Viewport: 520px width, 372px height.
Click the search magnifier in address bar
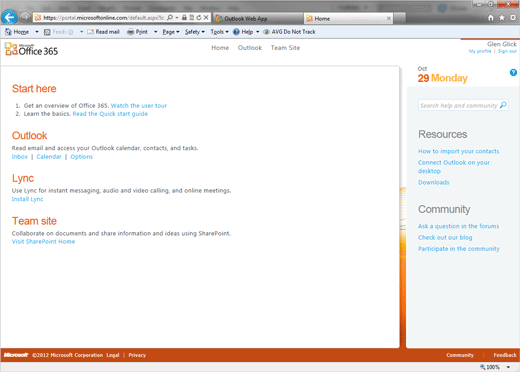[x=170, y=17]
